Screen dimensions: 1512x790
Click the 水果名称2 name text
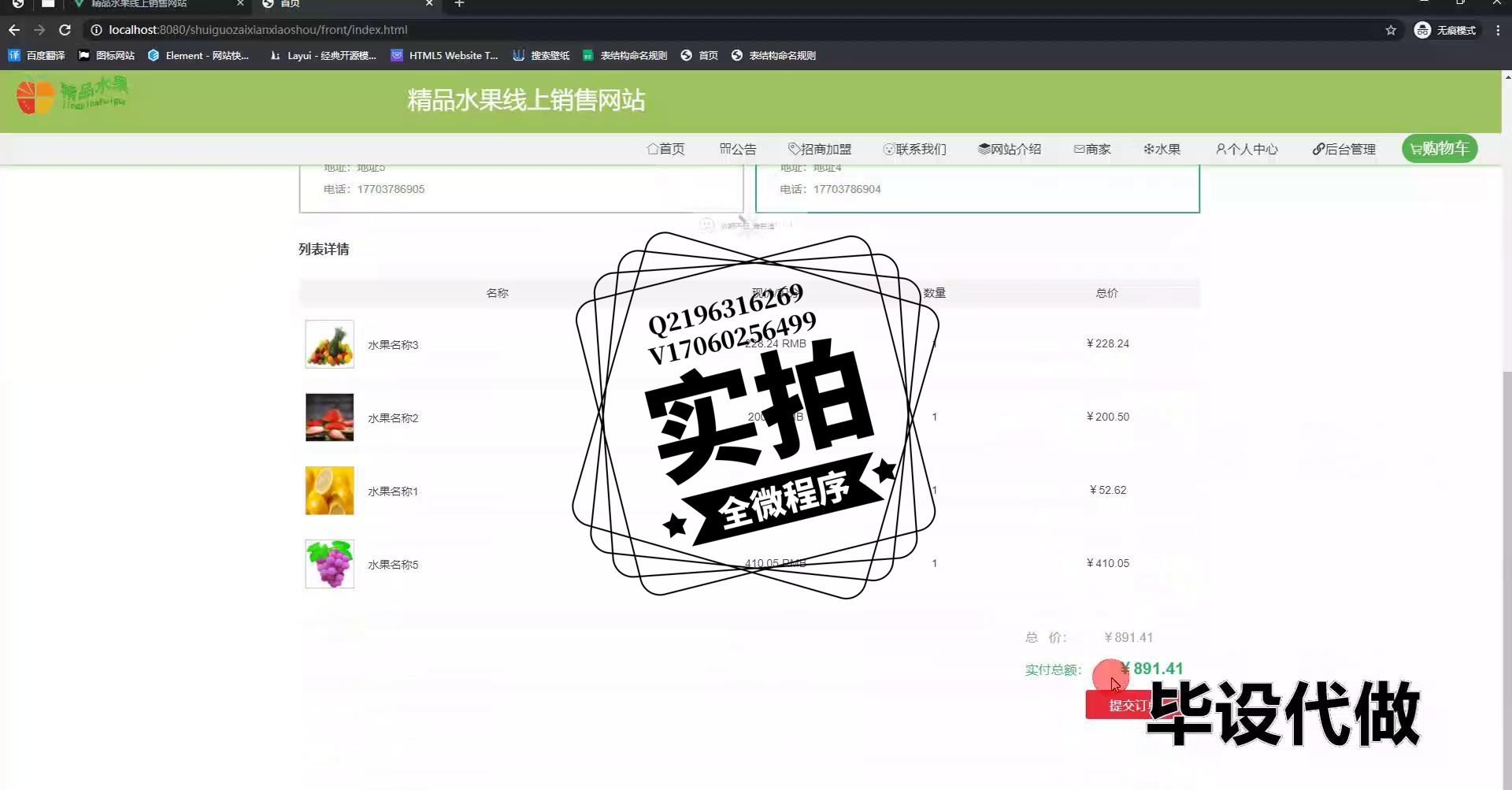point(393,418)
